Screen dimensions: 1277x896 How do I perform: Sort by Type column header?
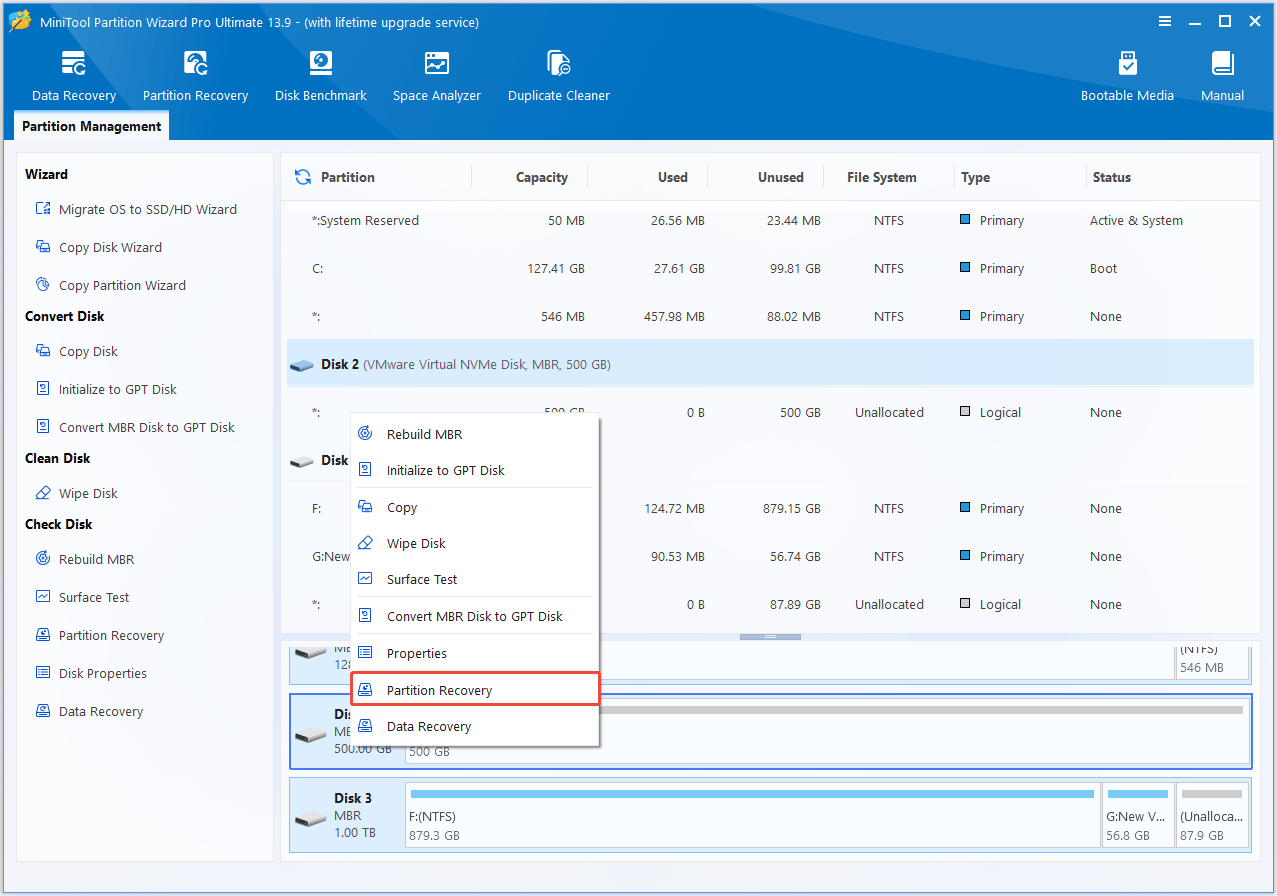[975, 177]
